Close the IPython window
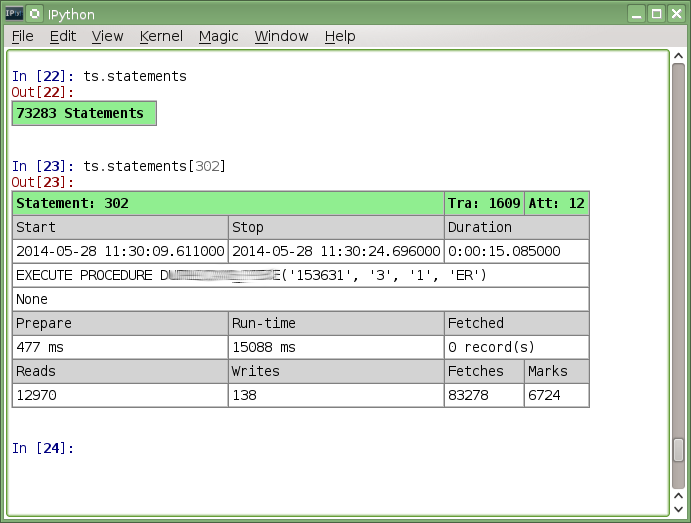691x523 pixels. [x=676, y=13]
